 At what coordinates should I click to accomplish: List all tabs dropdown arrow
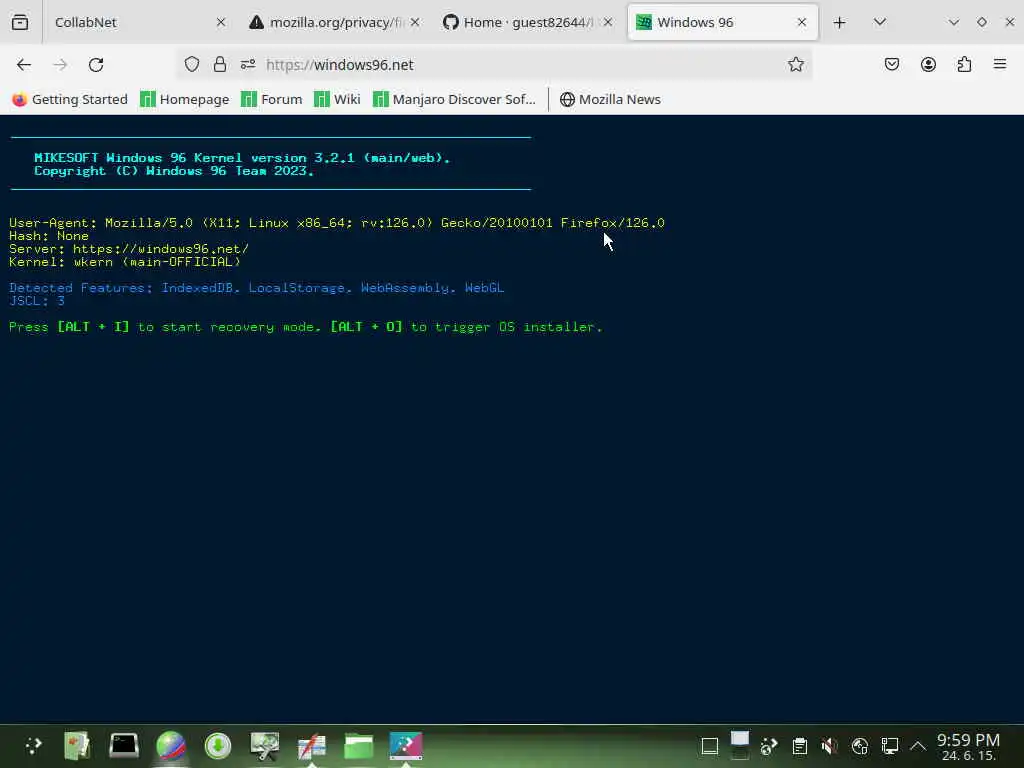point(880,22)
